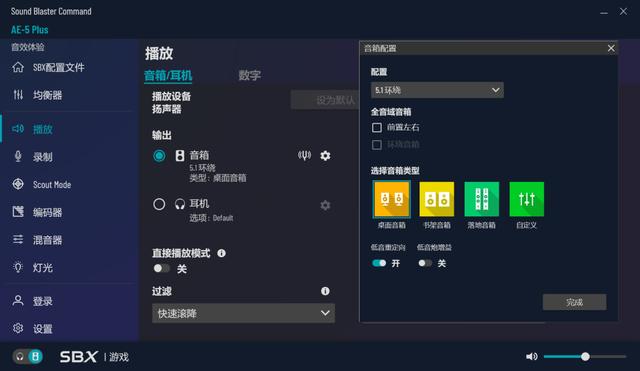The image size is (640, 371).
Task: Click the SBX logo at bottom
Action: point(78,357)
